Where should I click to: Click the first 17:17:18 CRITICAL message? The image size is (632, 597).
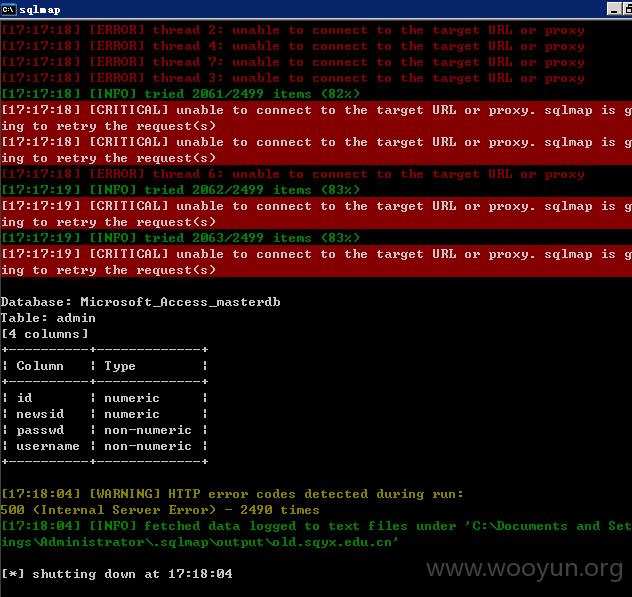[x=316, y=118]
